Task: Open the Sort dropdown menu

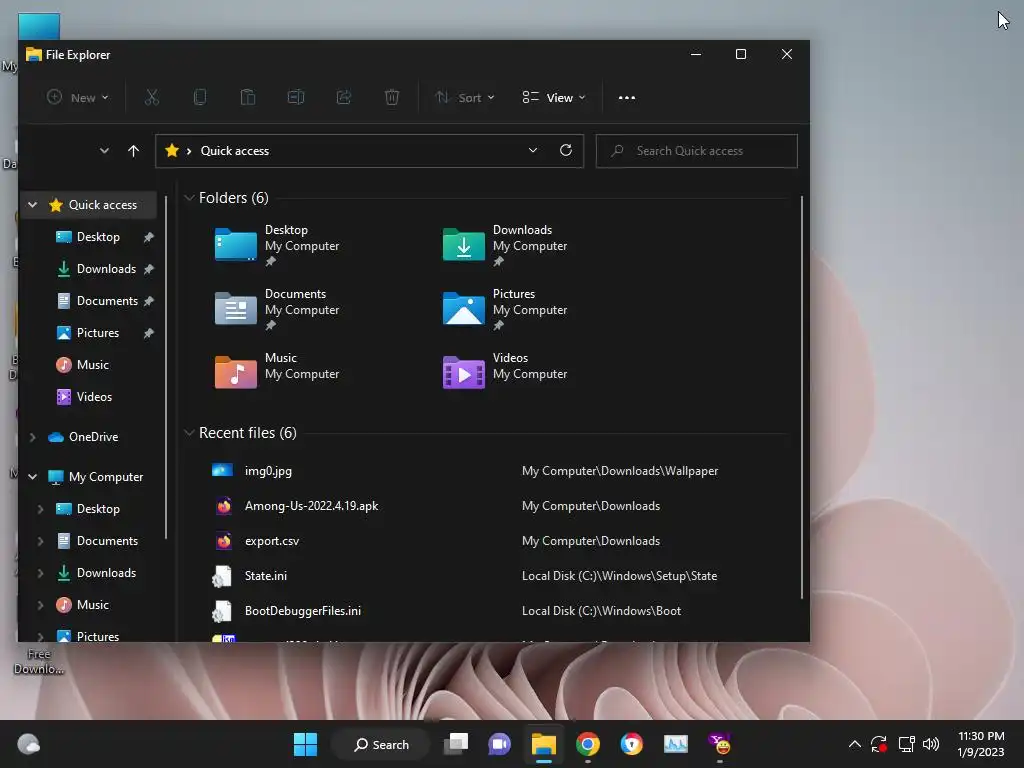Action: (x=465, y=97)
